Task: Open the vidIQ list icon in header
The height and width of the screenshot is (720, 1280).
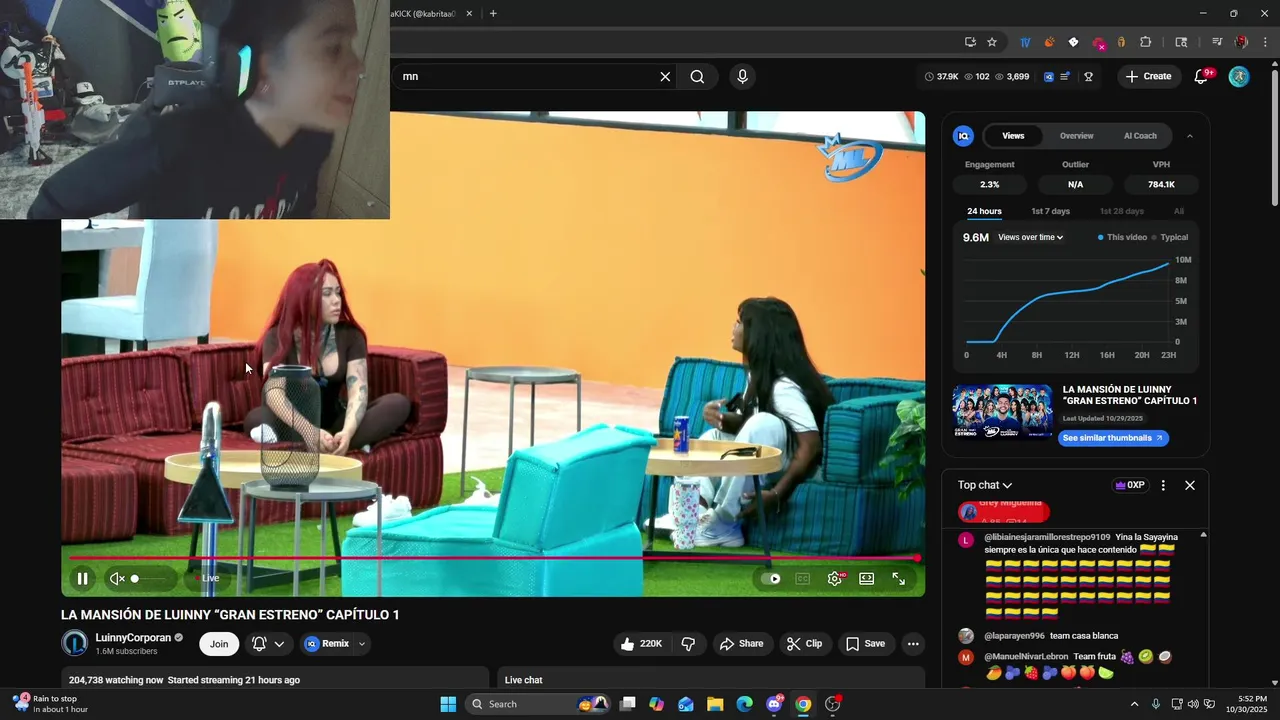Action: tap(1066, 76)
